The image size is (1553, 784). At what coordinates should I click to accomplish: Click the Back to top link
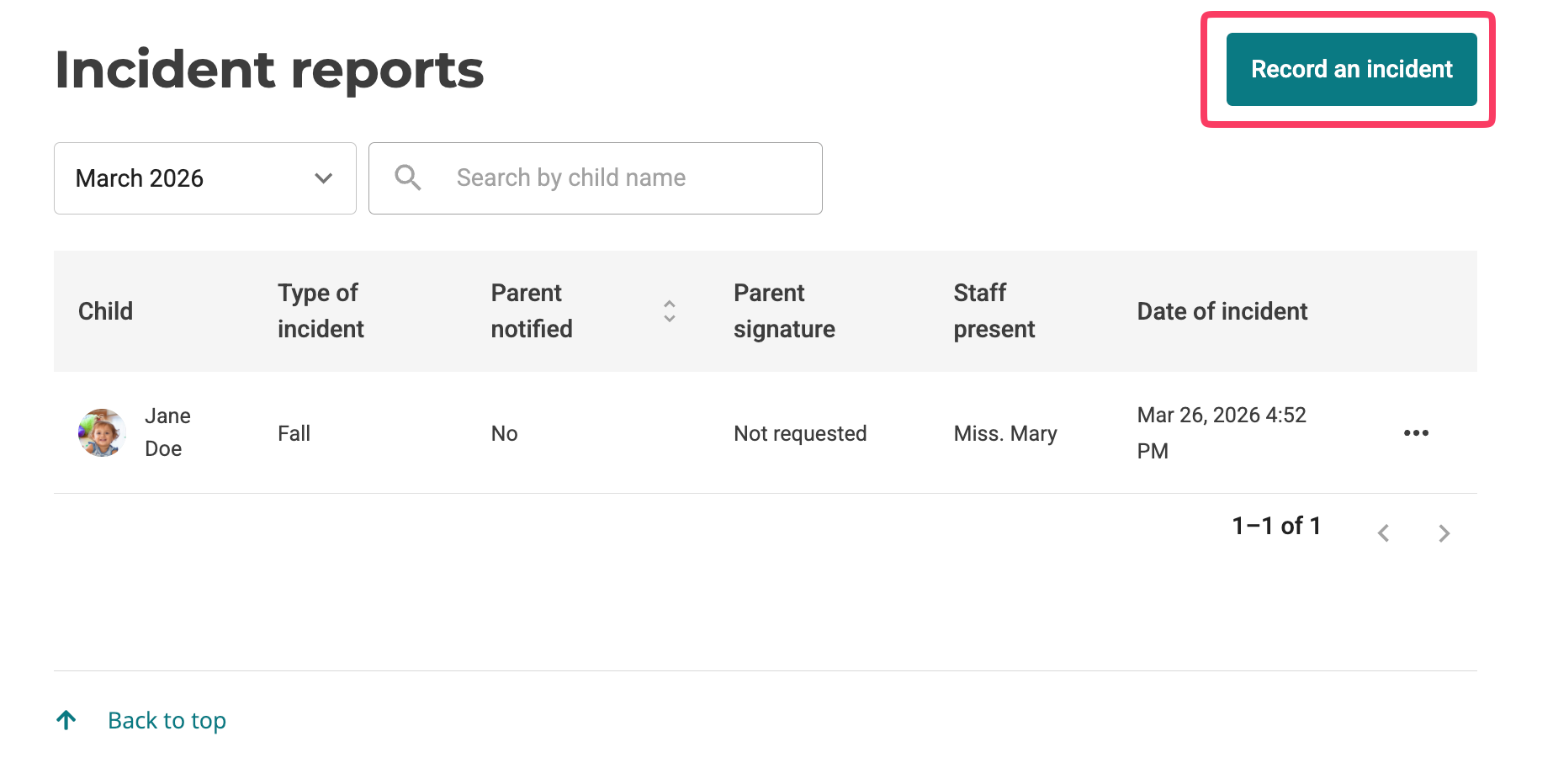[167, 721]
